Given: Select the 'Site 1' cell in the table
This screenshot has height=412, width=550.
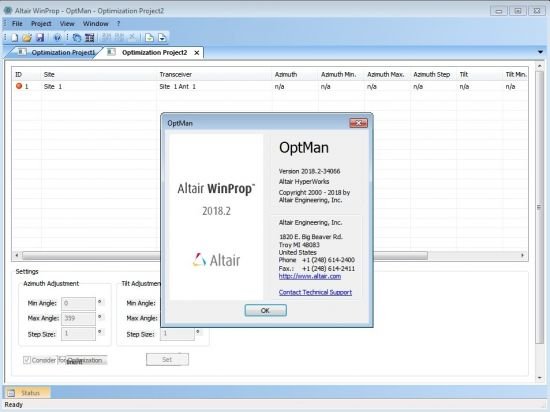Looking at the screenshot, I should click(x=53, y=86).
